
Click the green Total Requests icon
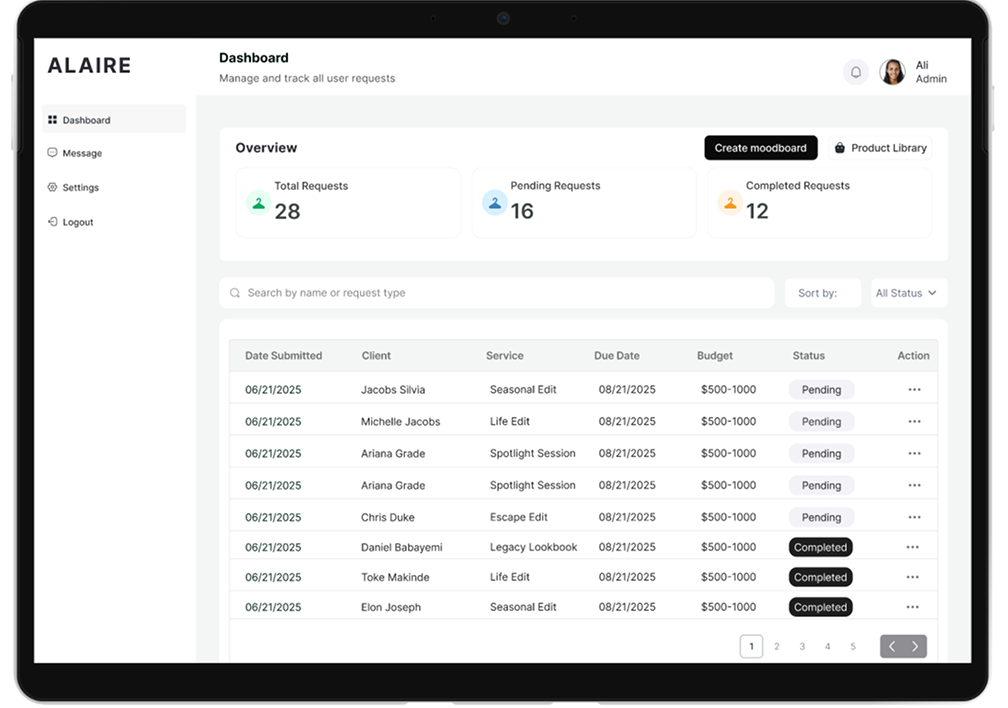click(259, 203)
